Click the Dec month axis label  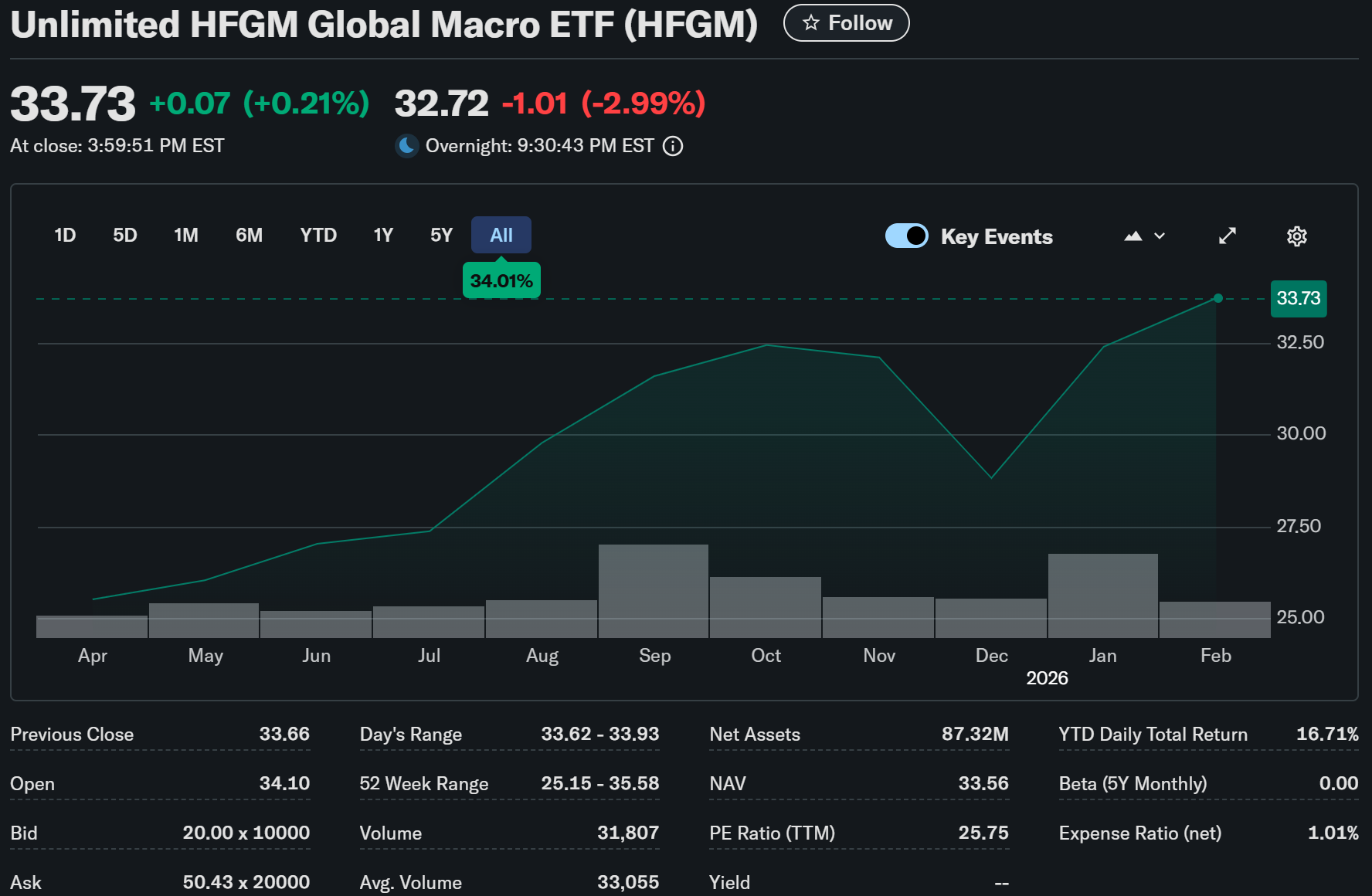tap(992, 656)
